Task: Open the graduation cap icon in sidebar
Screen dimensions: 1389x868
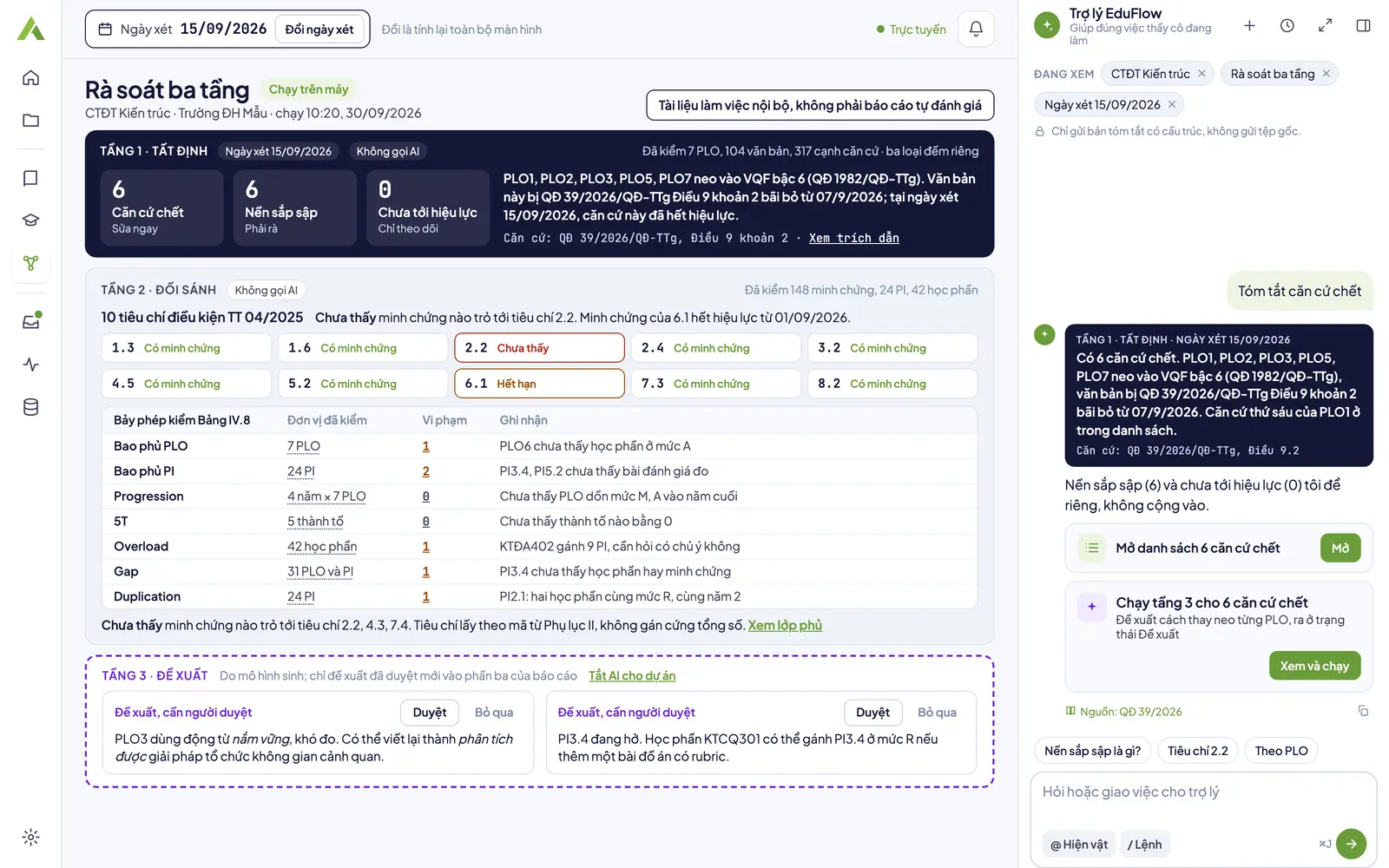Action: 30,220
